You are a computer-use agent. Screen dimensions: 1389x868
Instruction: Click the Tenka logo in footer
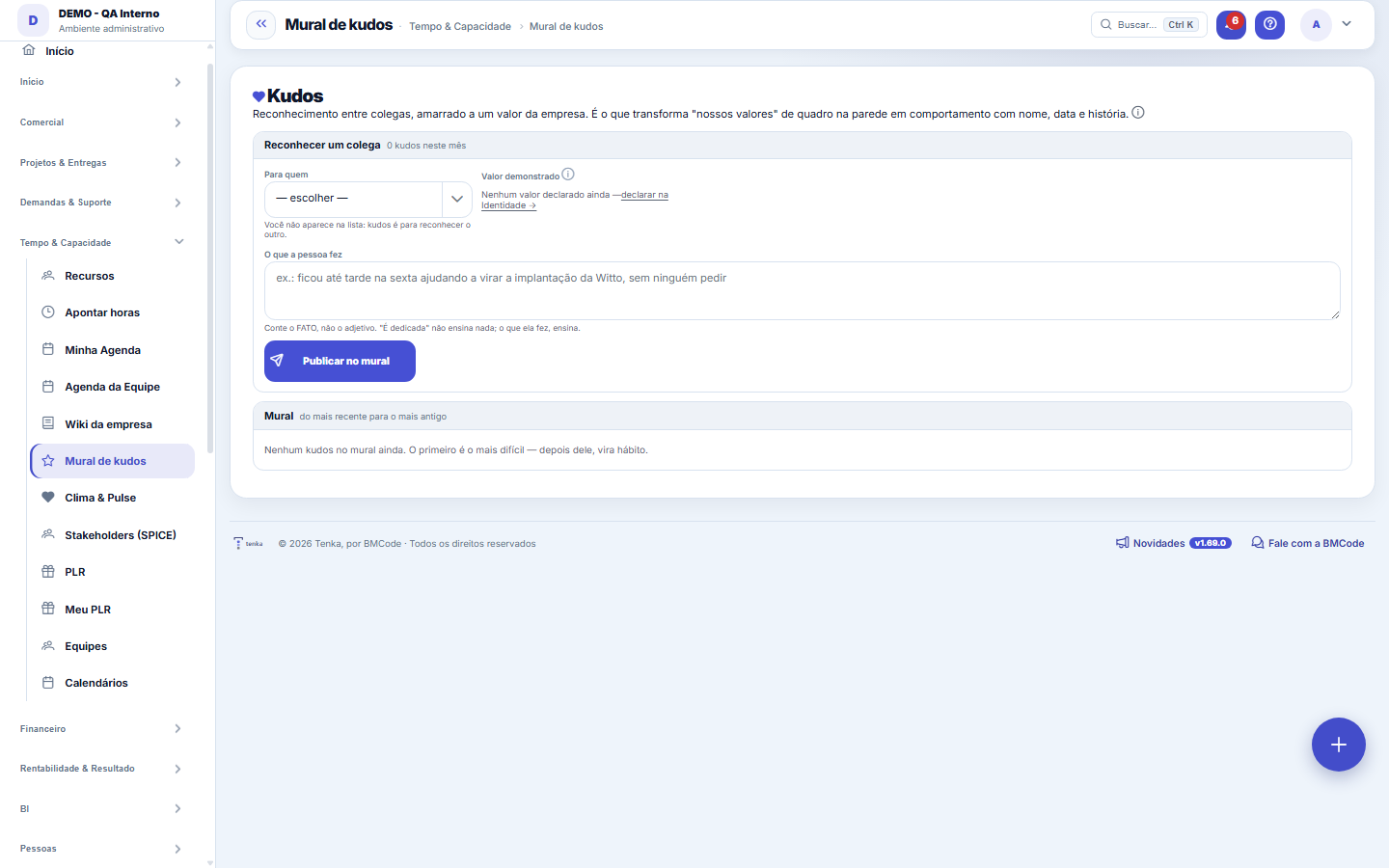(x=248, y=543)
